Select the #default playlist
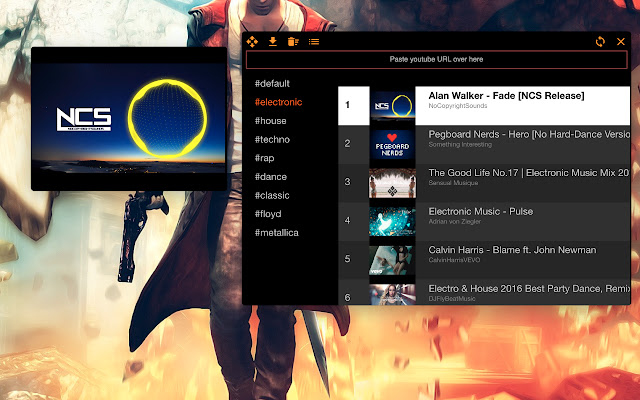Image resolution: width=640 pixels, height=400 pixels. [x=272, y=84]
